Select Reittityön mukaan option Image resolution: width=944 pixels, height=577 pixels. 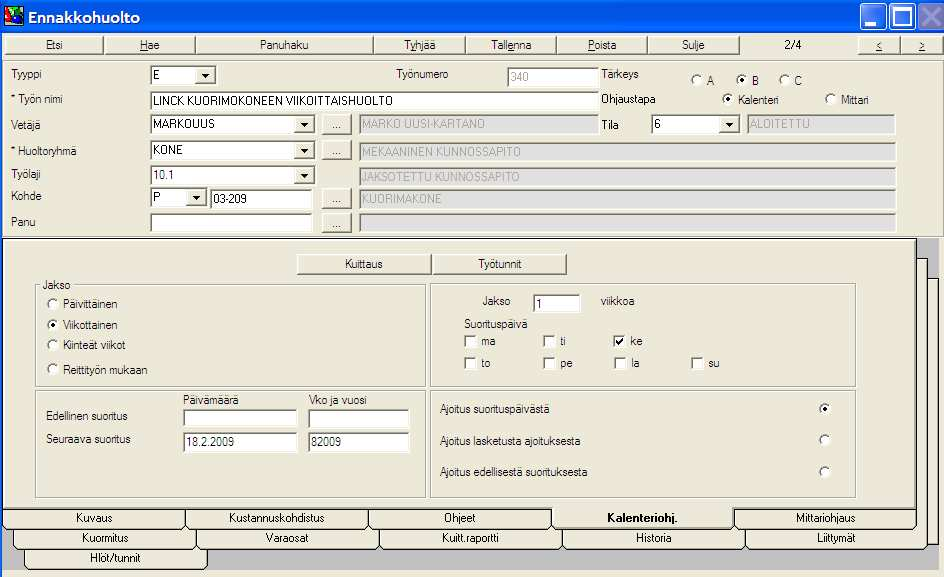(52, 369)
